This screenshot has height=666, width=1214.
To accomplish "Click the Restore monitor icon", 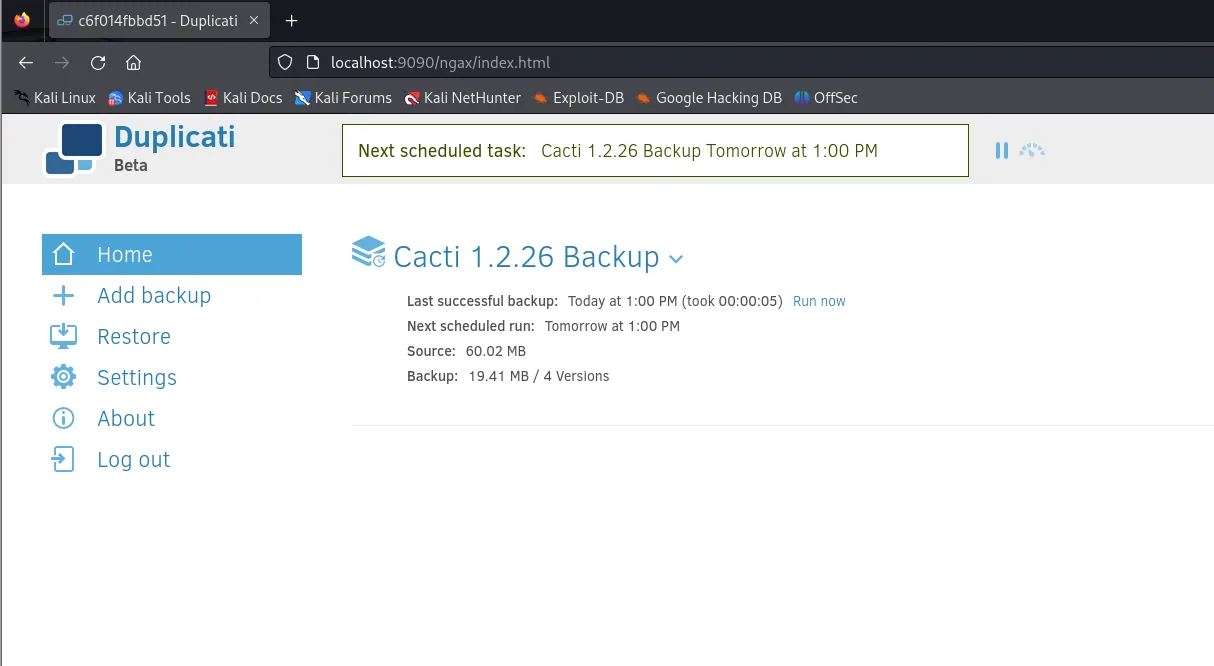I will (63, 336).
